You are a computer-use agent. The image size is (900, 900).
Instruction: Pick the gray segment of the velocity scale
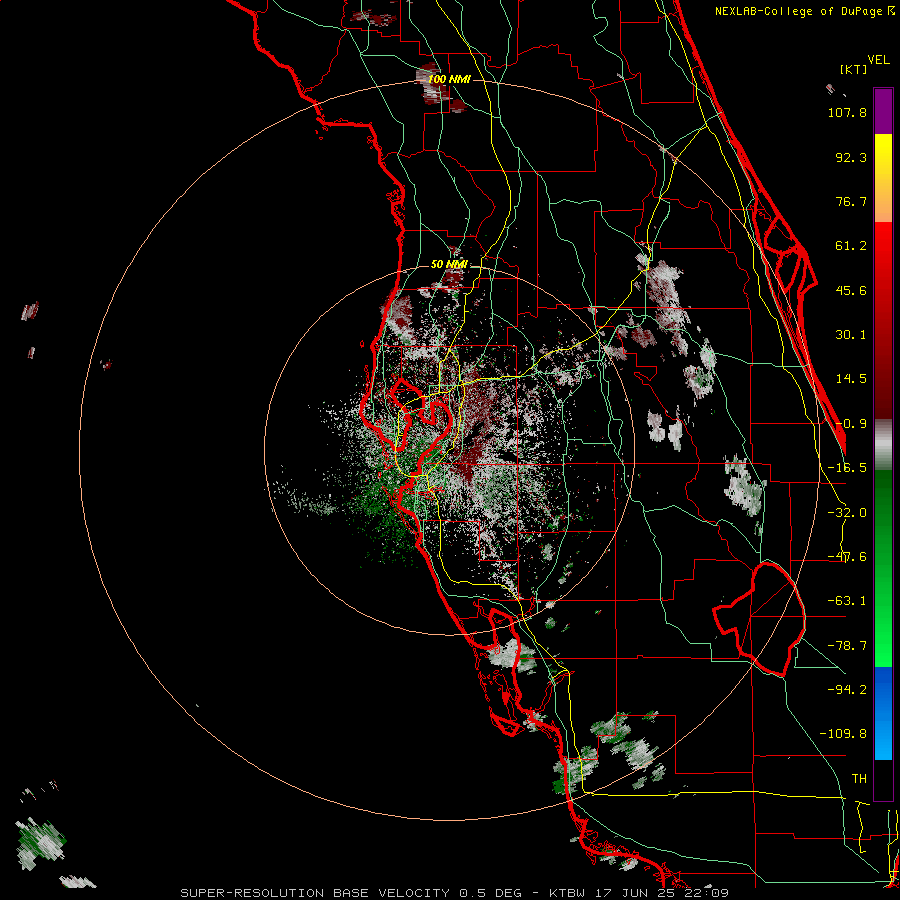pyautogui.click(x=883, y=444)
